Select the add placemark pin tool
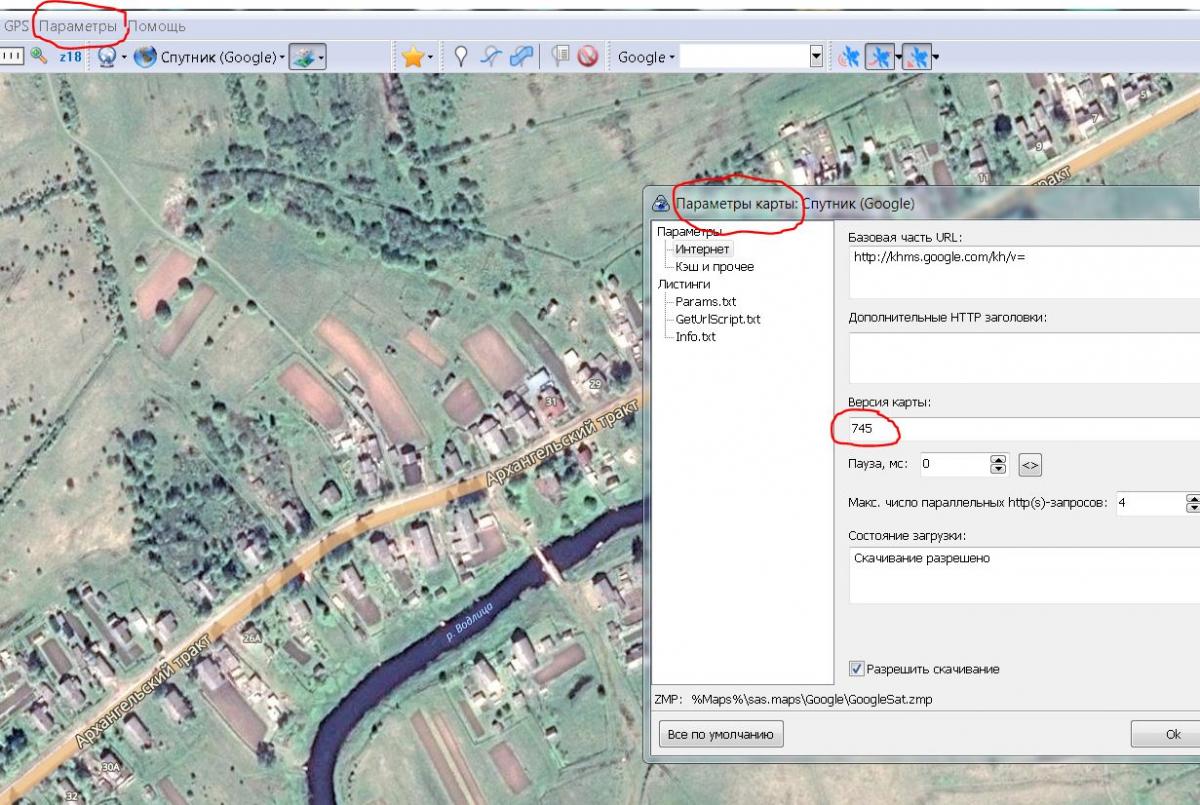The width and height of the screenshot is (1200, 805). 461,57
